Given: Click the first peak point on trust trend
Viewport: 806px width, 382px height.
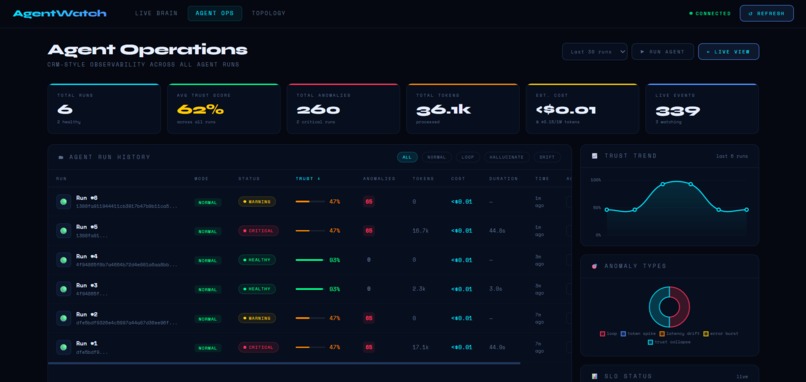Looking at the screenshot, I should [663, 184].
